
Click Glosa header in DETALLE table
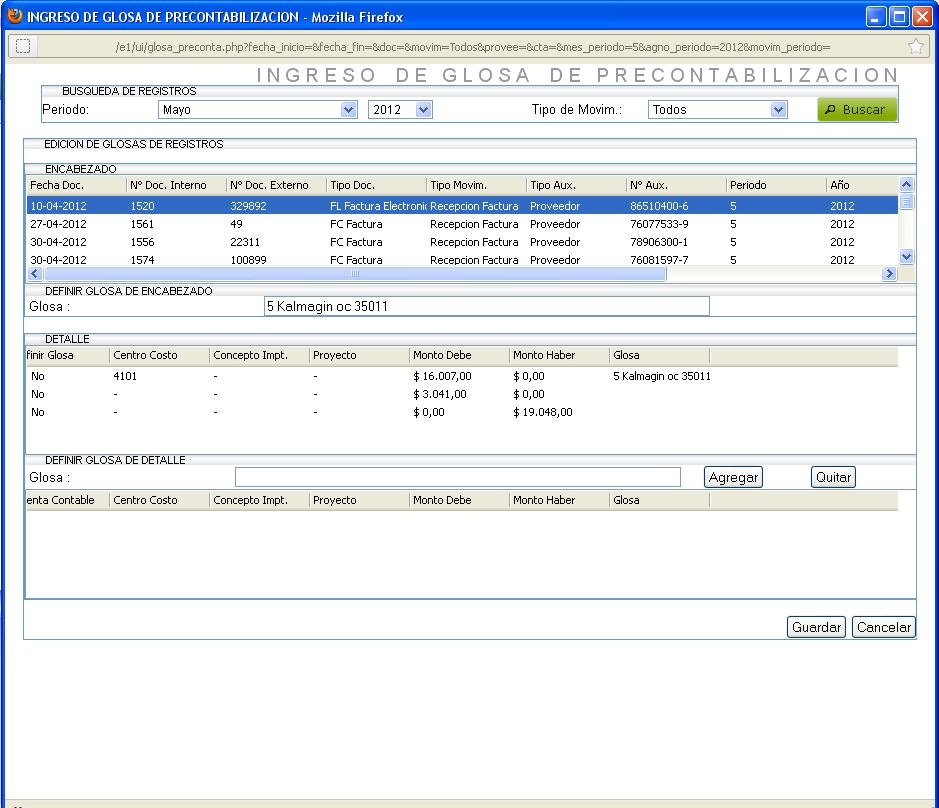click(x=659, y=355)
